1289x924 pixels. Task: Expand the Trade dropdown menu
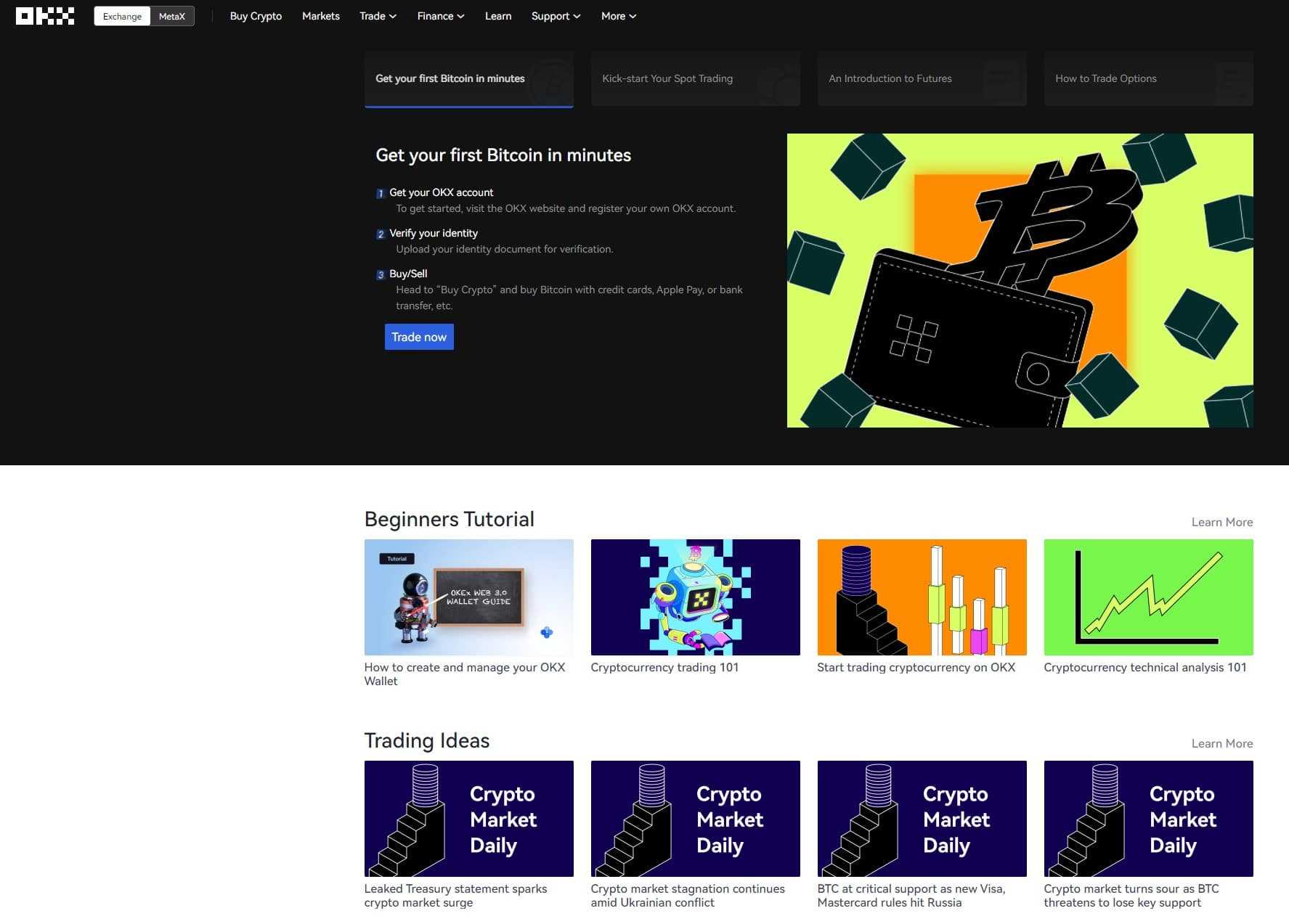tap(378, 16)
